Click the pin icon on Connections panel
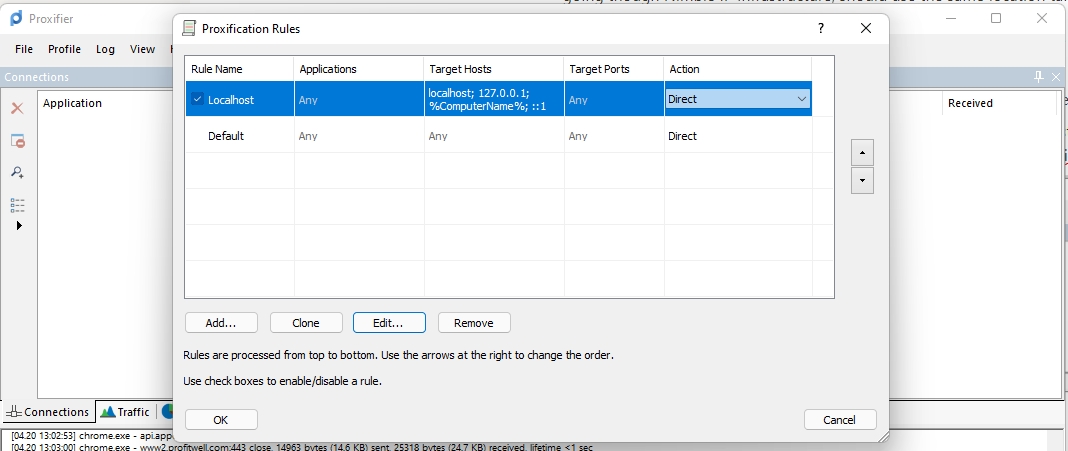 pyautogui.click(x=1039, y=77)
